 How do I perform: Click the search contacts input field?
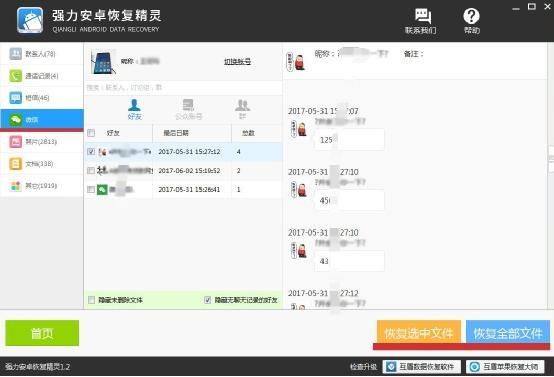(183, 88)
